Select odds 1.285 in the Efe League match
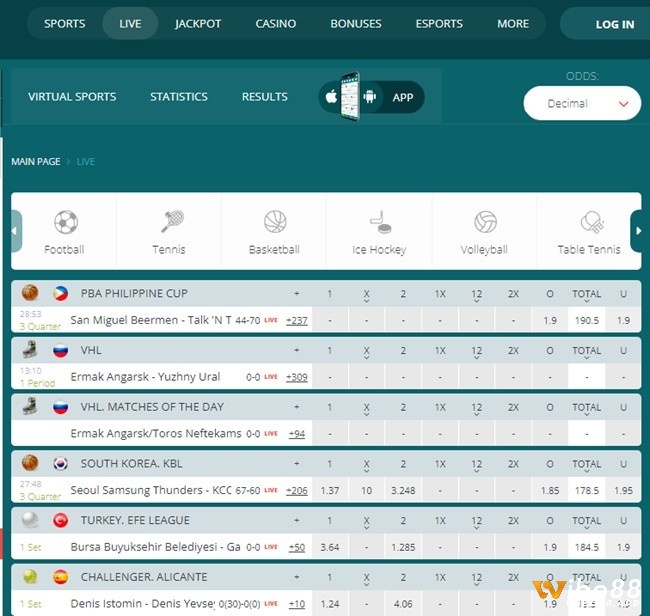This screenshot has height=616, width=650. point(403,547)
